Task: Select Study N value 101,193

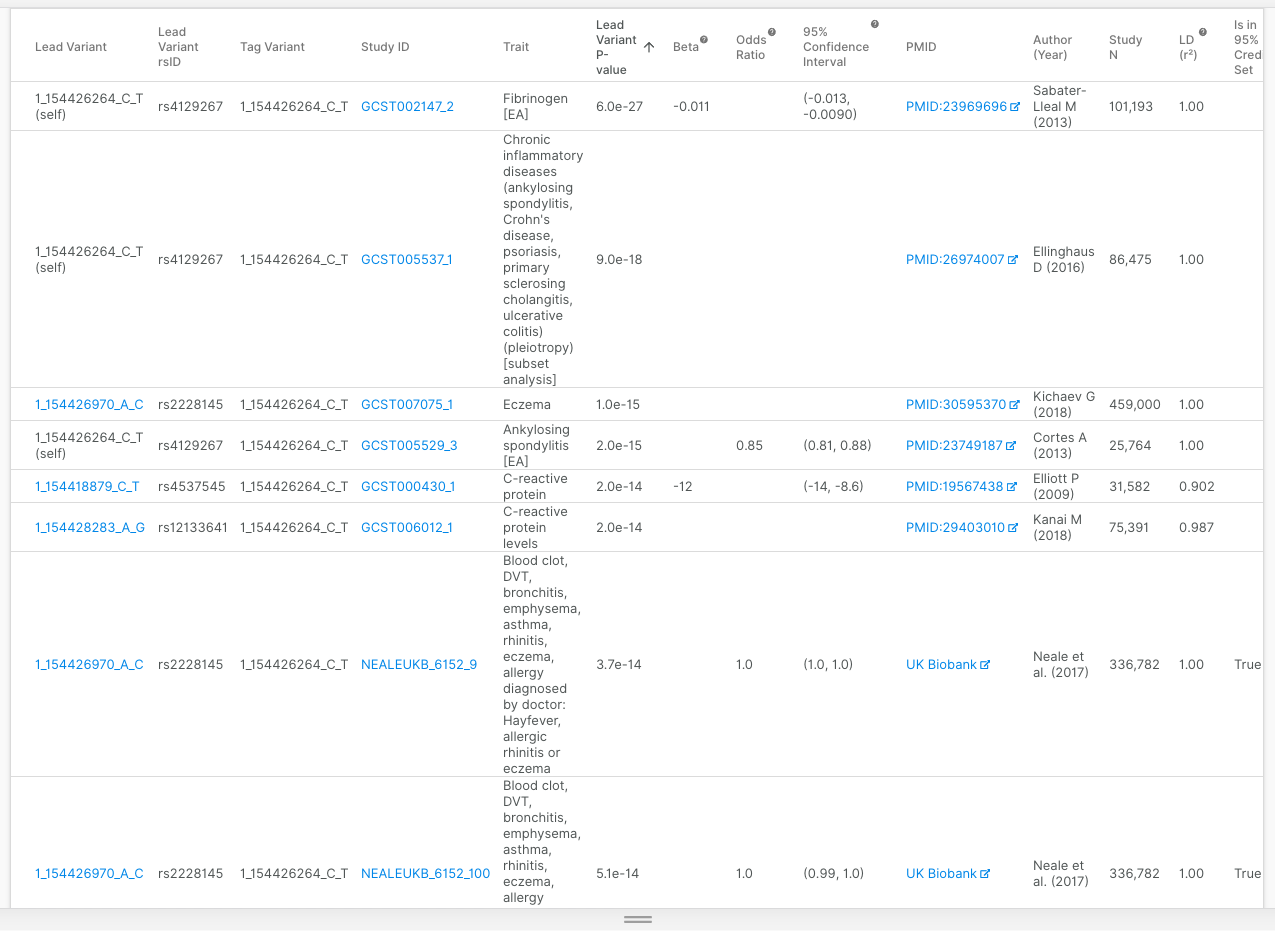Action: 1131,107
